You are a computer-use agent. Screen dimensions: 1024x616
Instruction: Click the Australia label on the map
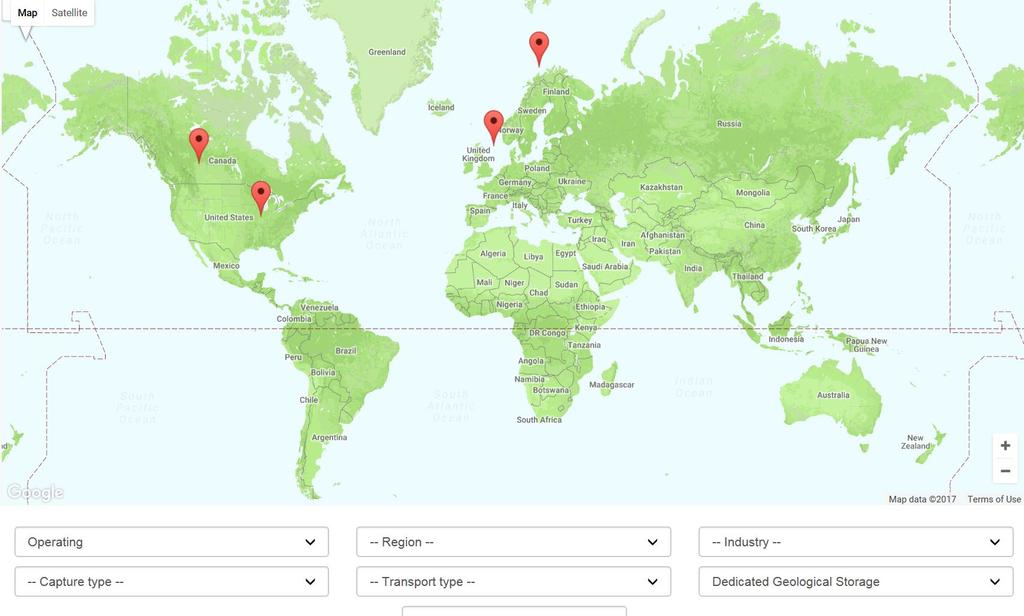point(833,395)
